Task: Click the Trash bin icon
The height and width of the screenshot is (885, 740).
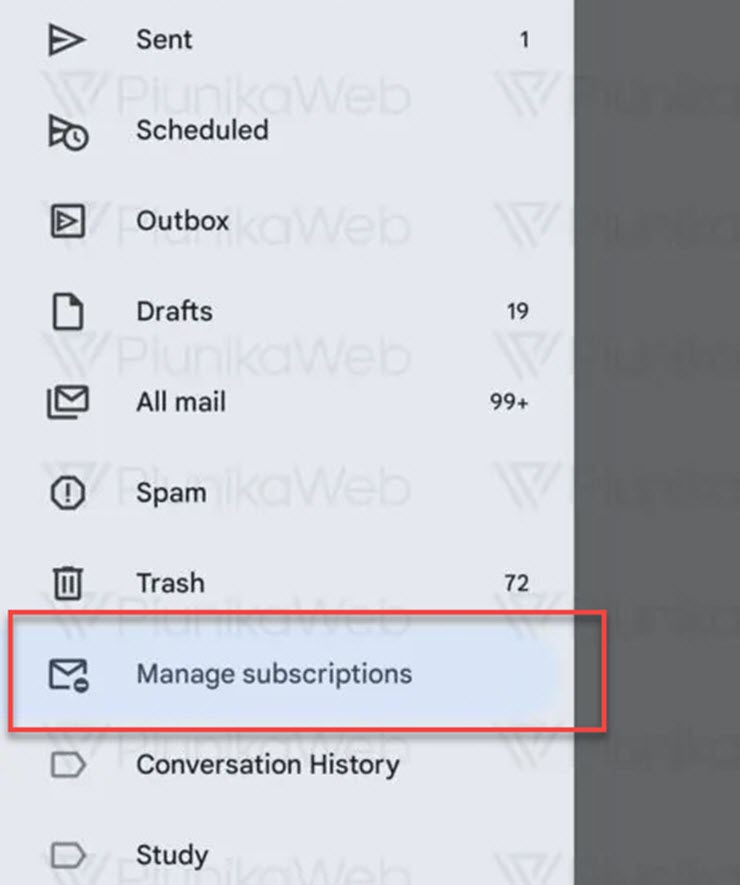Action: click(x=68, y=583)
